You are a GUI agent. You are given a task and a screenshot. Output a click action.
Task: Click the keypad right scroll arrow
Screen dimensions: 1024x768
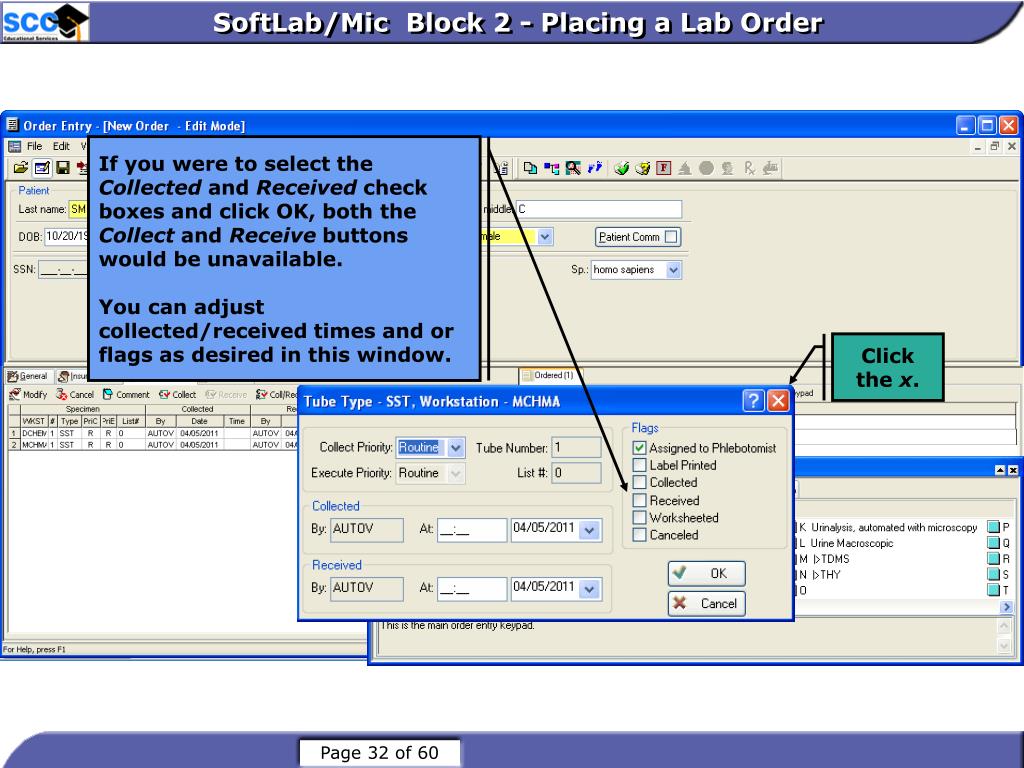1006,607
